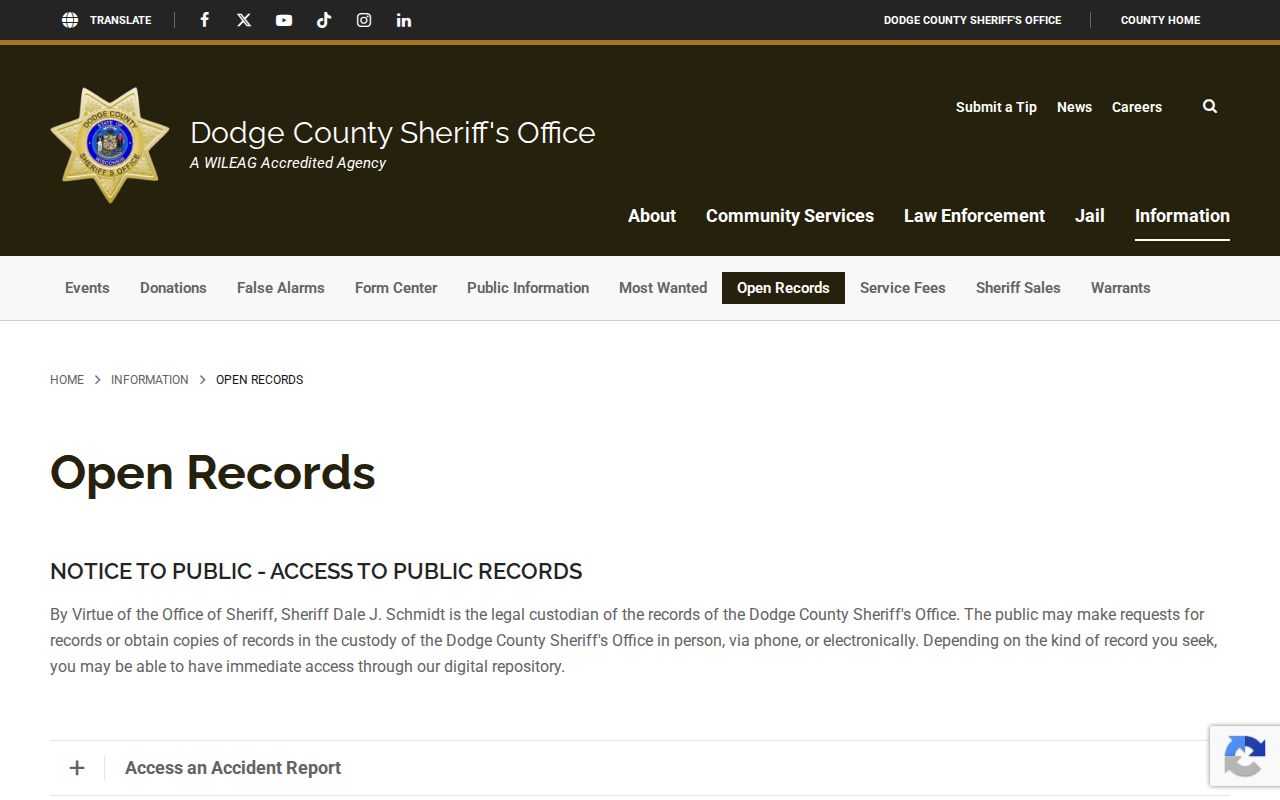Image resolution: width=1280 pixels, height=800 pixels.
Task: Open the TikTok icon
Action: tap(324, 20)
